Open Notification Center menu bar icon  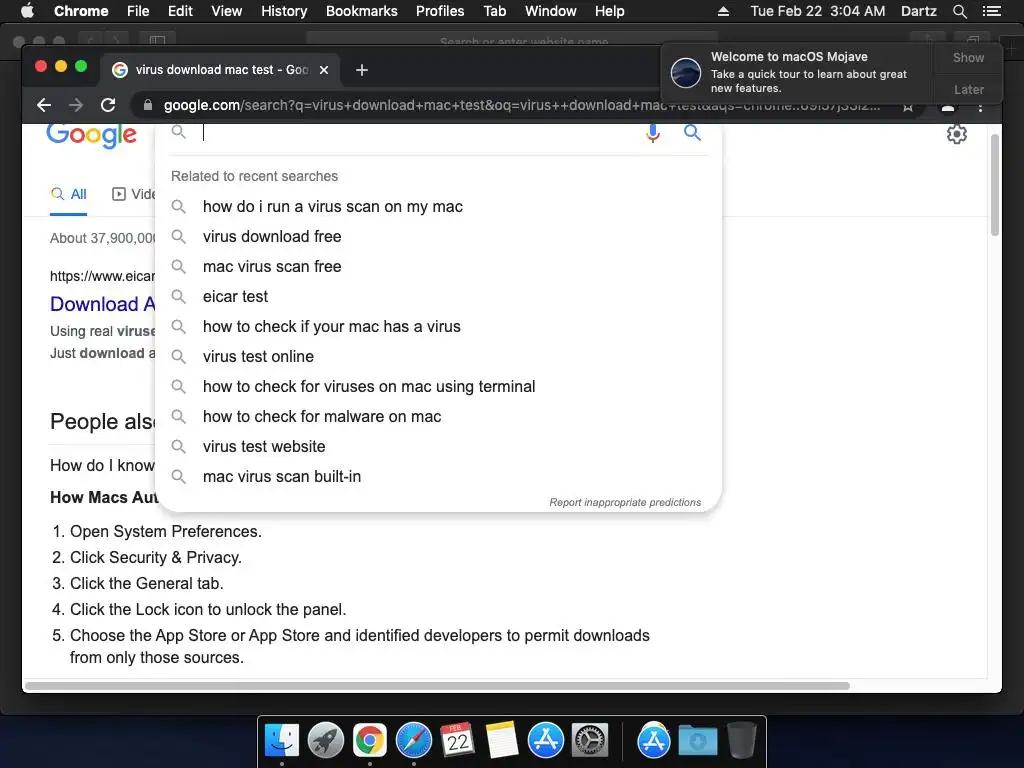(991, 11)
